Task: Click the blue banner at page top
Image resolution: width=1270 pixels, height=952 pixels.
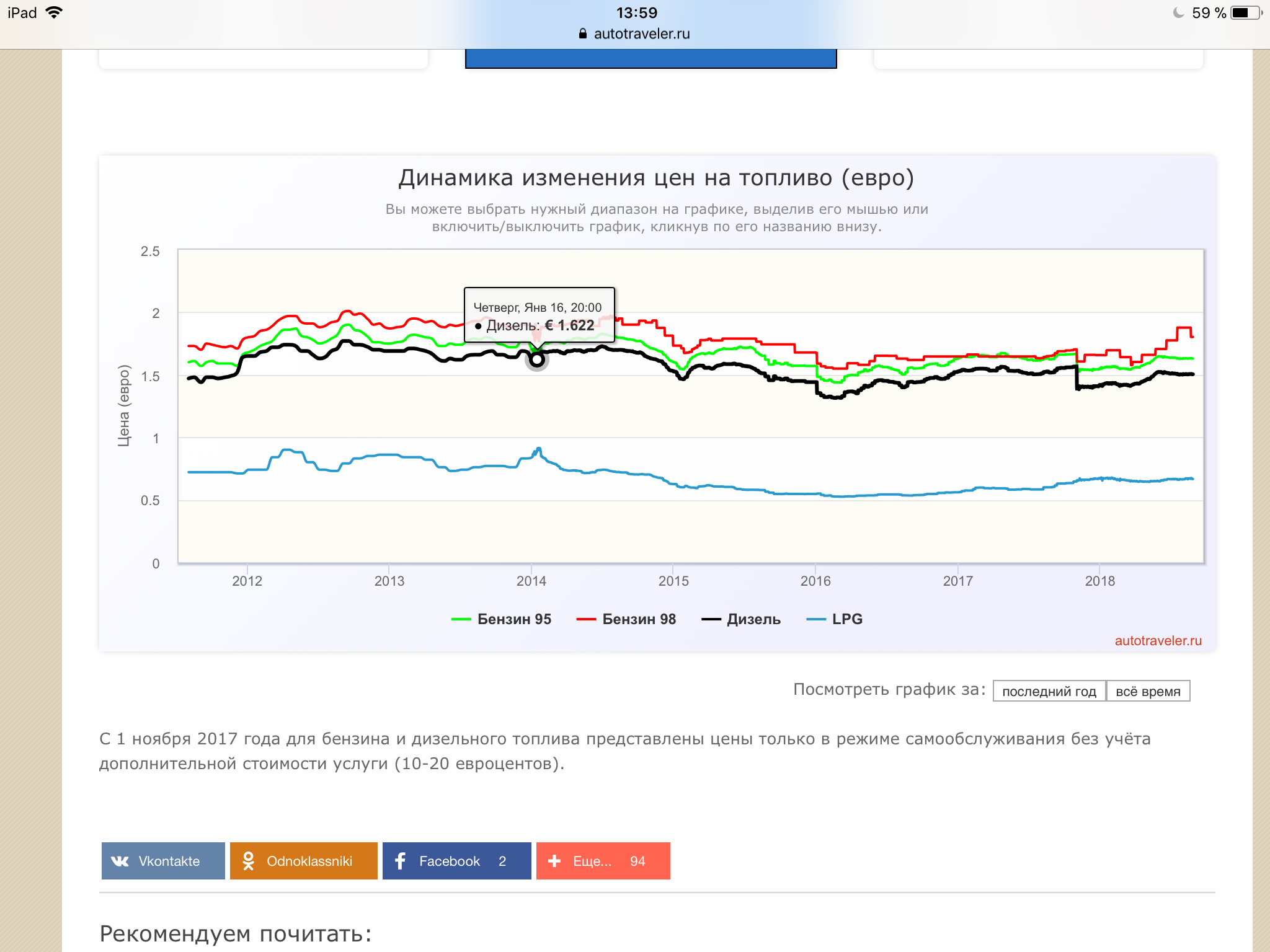Action: coord(651,59)
